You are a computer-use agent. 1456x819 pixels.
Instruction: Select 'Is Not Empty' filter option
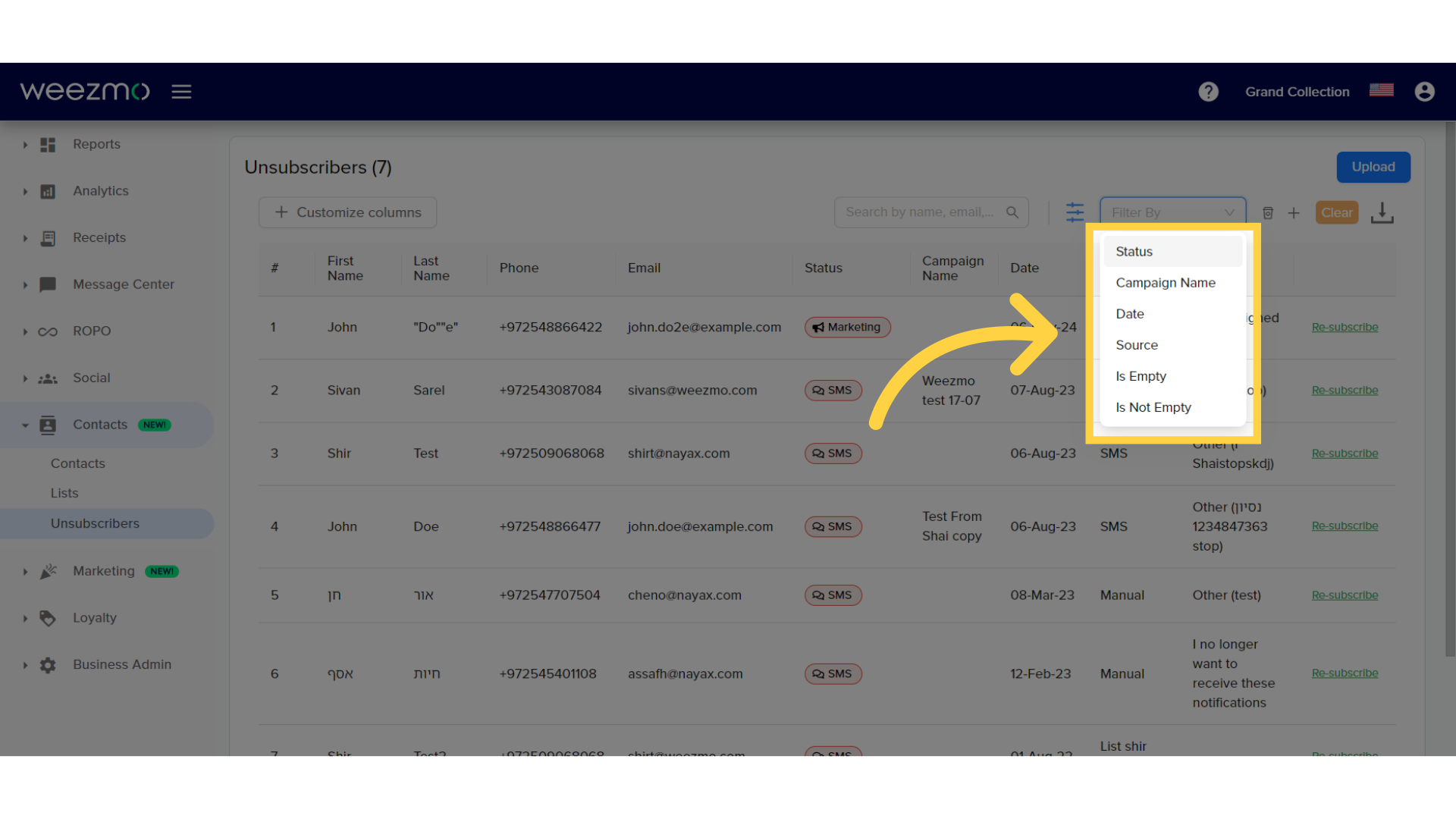click(1153, 407)
